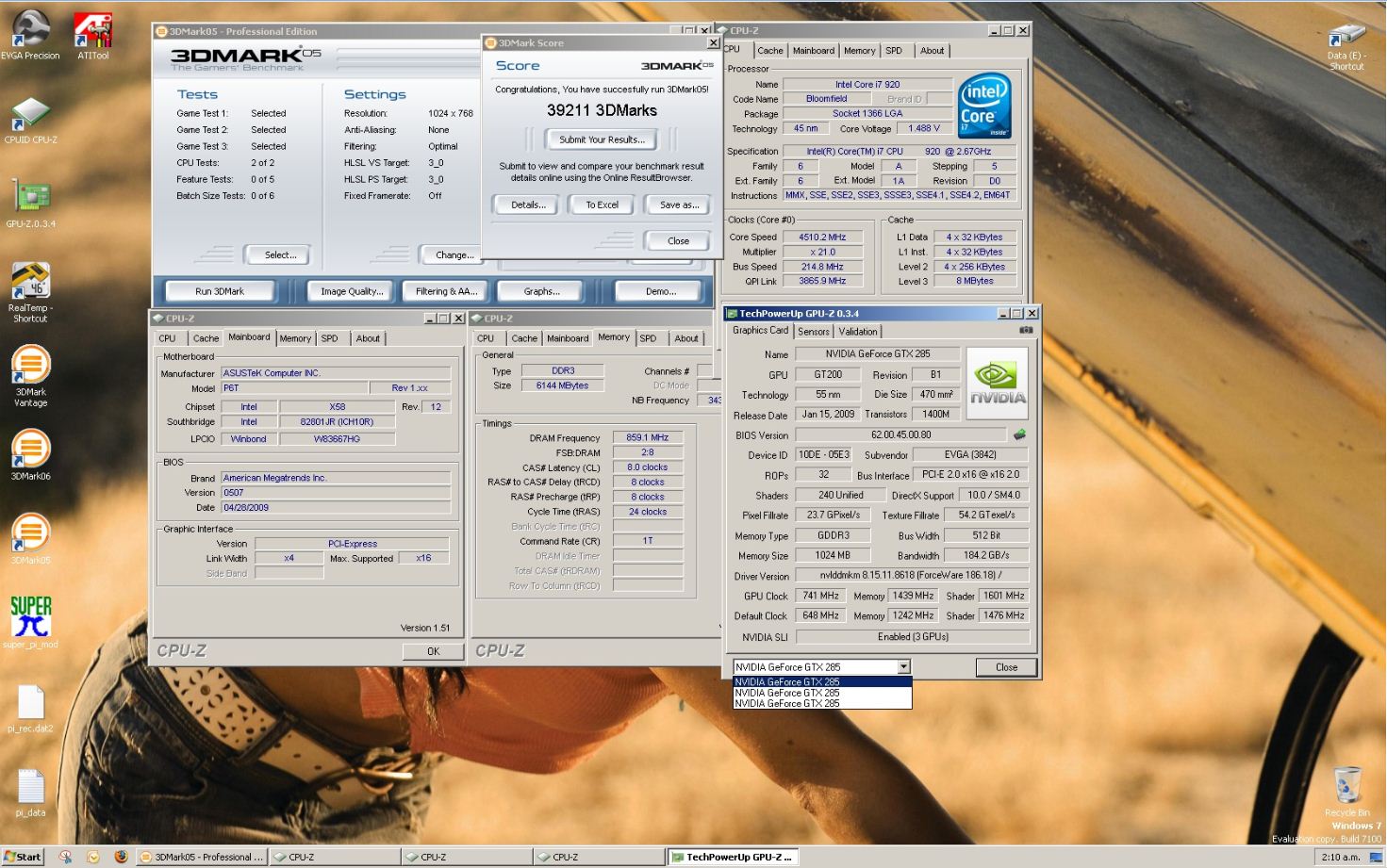This screenshot has width=1387, height=868.
Task: Click the taskbar clock showing 2:10 a.m.
Action: click(x=1339, y=857)
